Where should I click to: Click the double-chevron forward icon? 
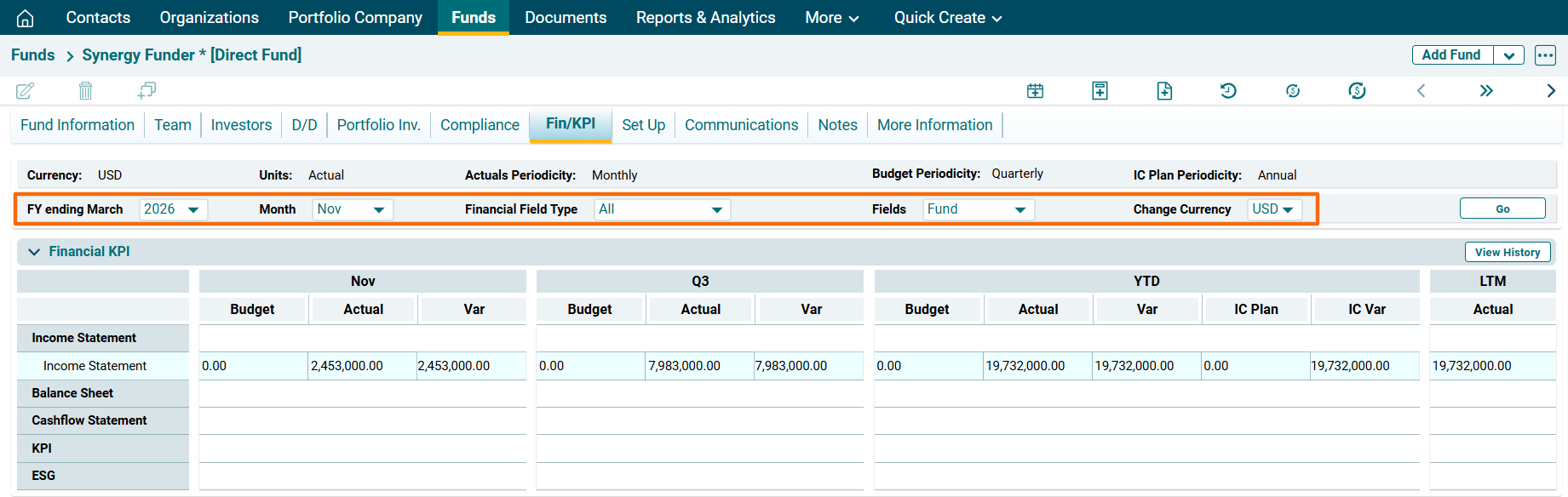(x=1486, y=91)
